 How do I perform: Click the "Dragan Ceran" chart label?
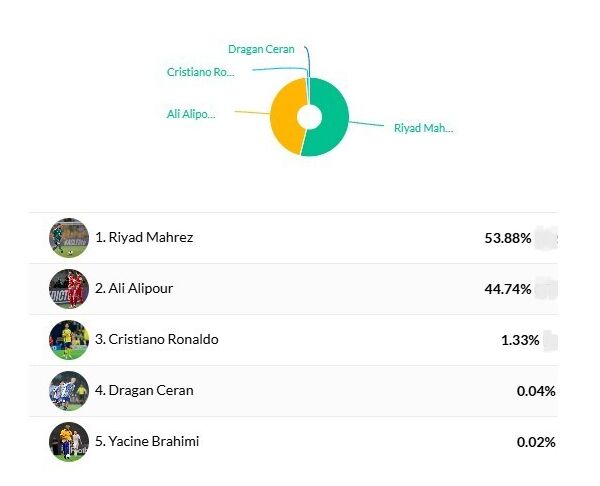(261, 49)
